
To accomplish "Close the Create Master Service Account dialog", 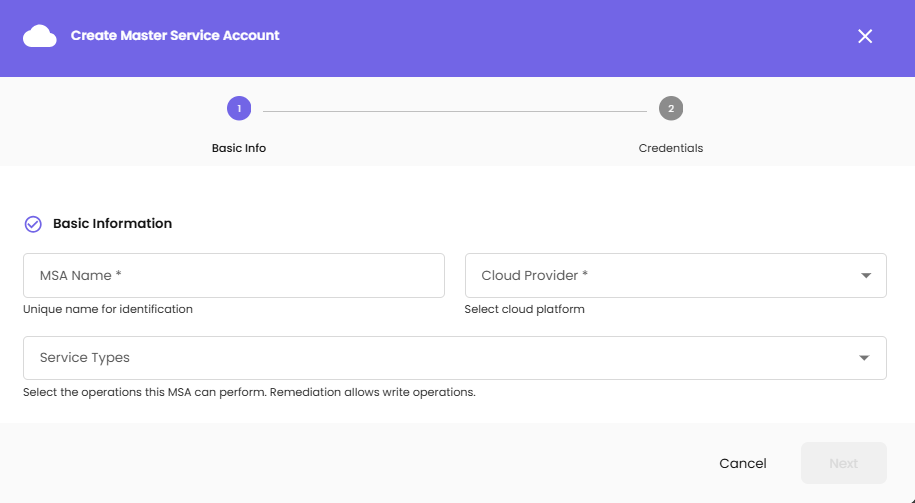I will point(865,37).
